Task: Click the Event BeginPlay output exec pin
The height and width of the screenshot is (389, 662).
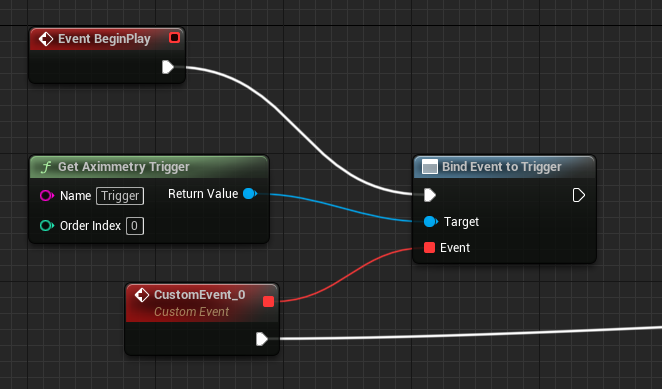Action: [168, 67]
